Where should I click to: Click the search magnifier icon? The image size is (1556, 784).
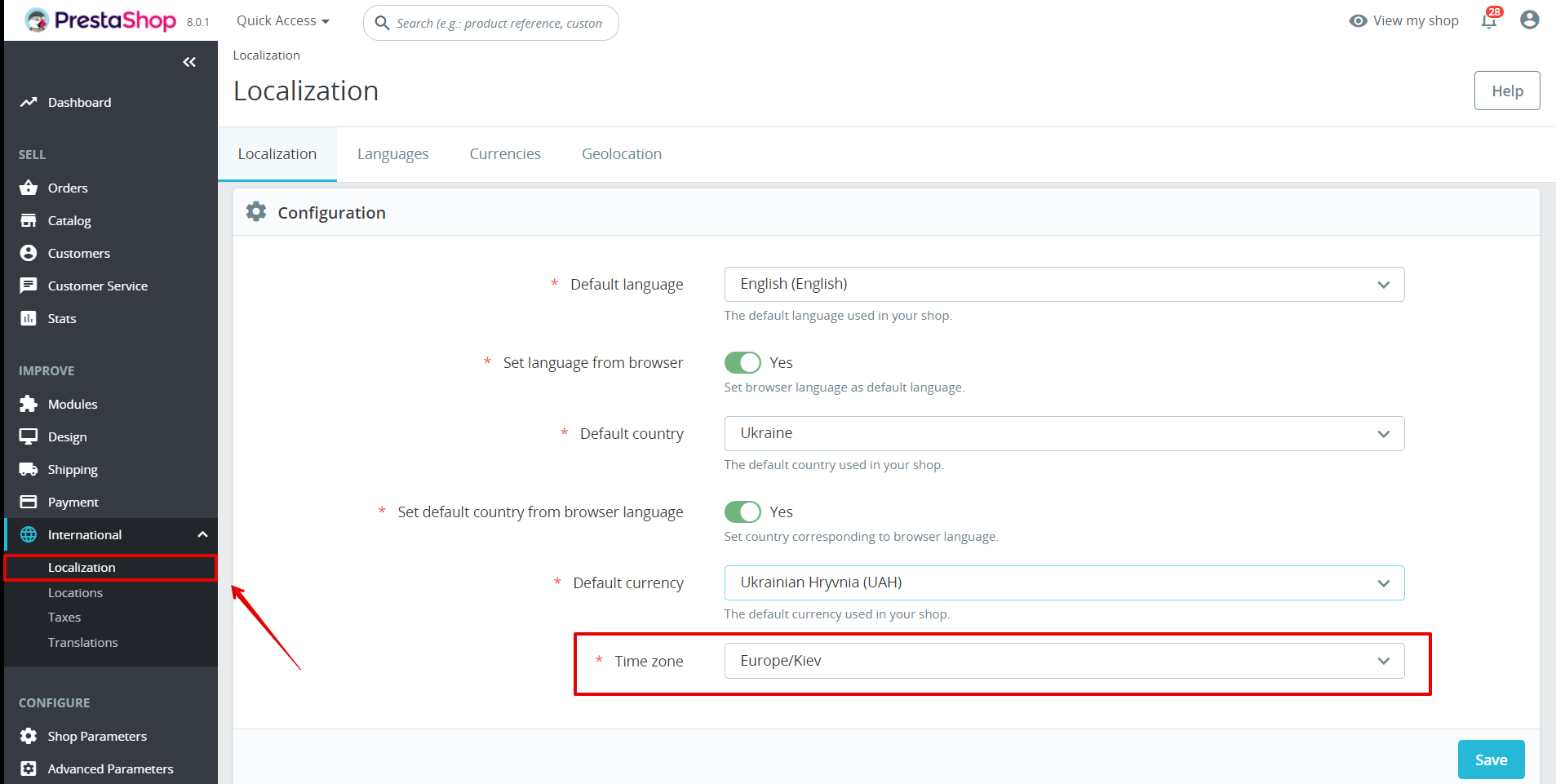click(x=382, y=23)
